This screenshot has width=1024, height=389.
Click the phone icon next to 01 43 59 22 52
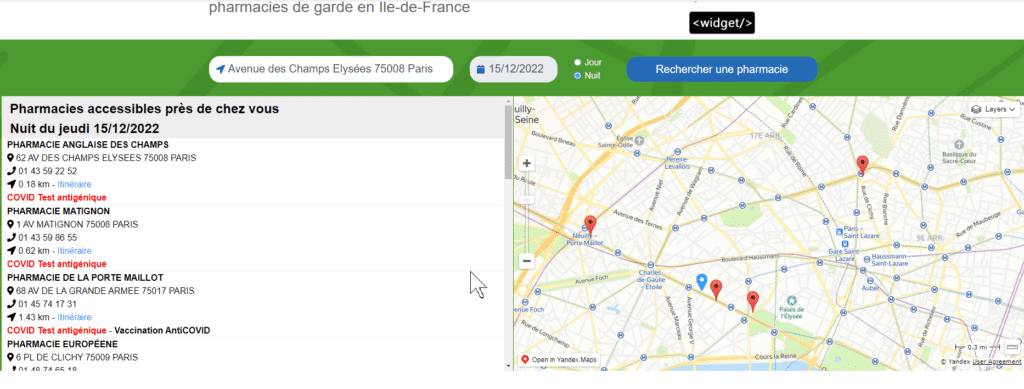click(11, 171)
